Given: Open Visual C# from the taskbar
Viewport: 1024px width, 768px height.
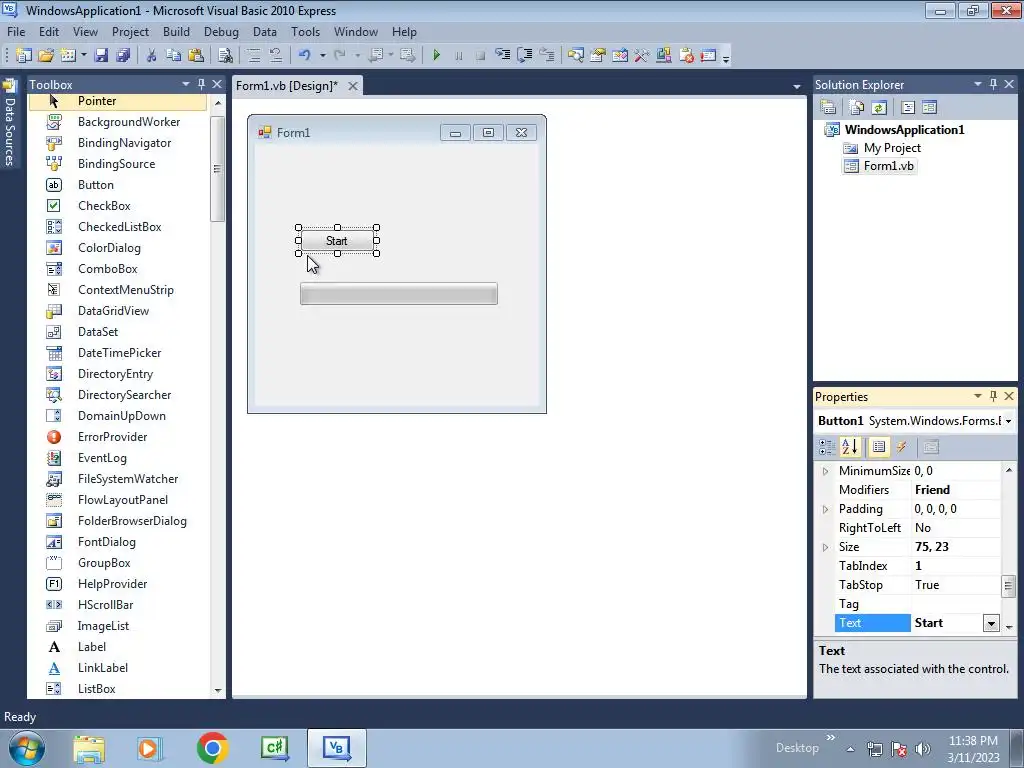Looking at the screenshot, I should (274, 748).
